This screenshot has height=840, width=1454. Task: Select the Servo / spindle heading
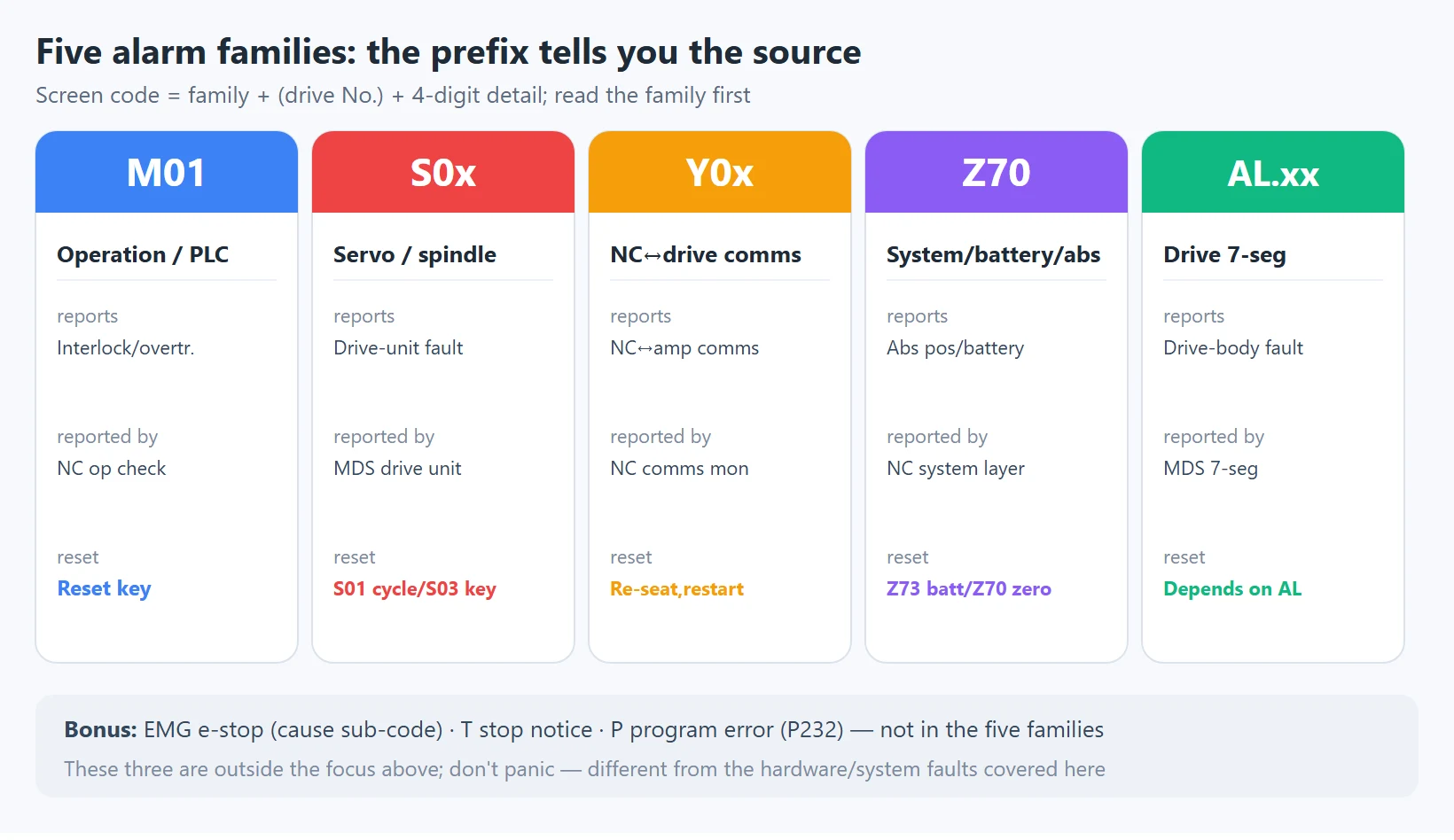[415, 255]
